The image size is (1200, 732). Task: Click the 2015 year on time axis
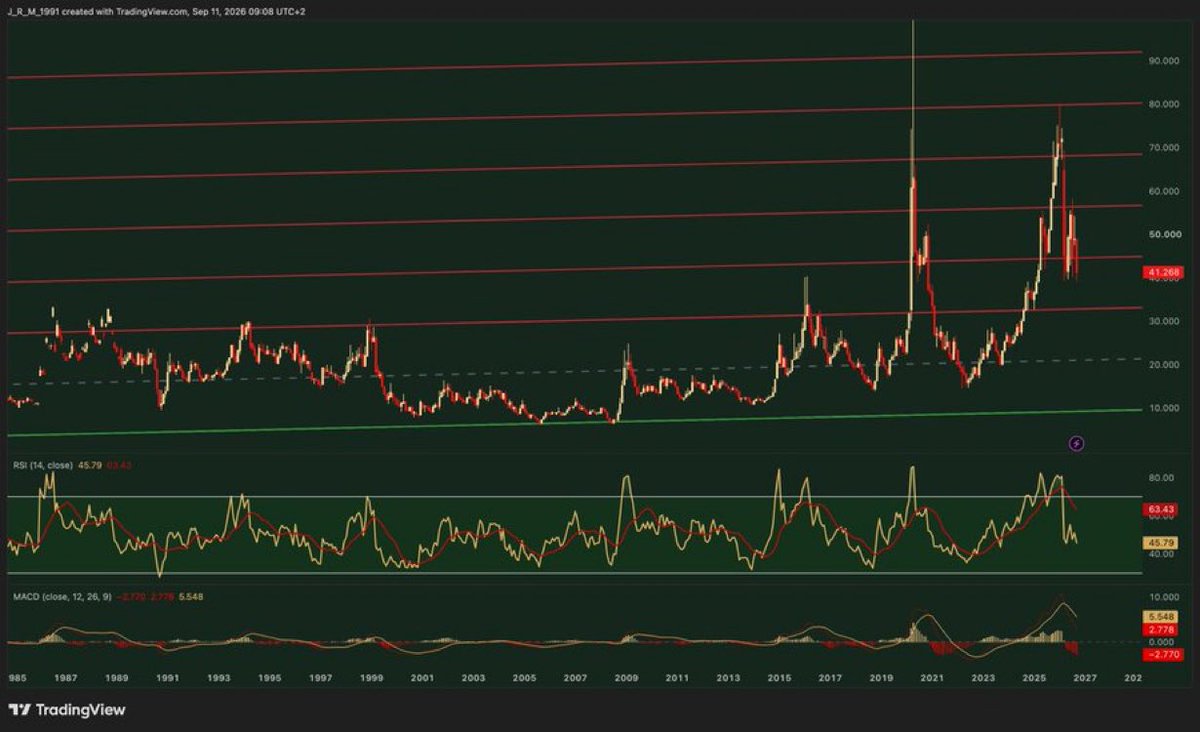[779, 677]
